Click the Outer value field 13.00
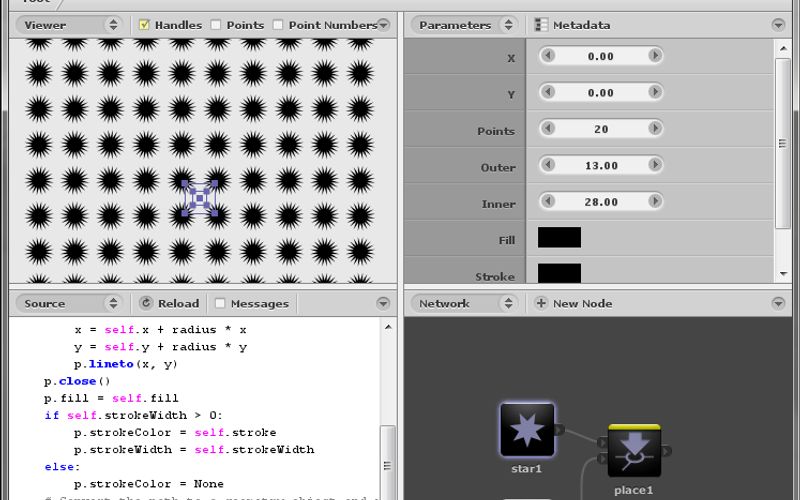The image size is (800, 500). (601, 166)
